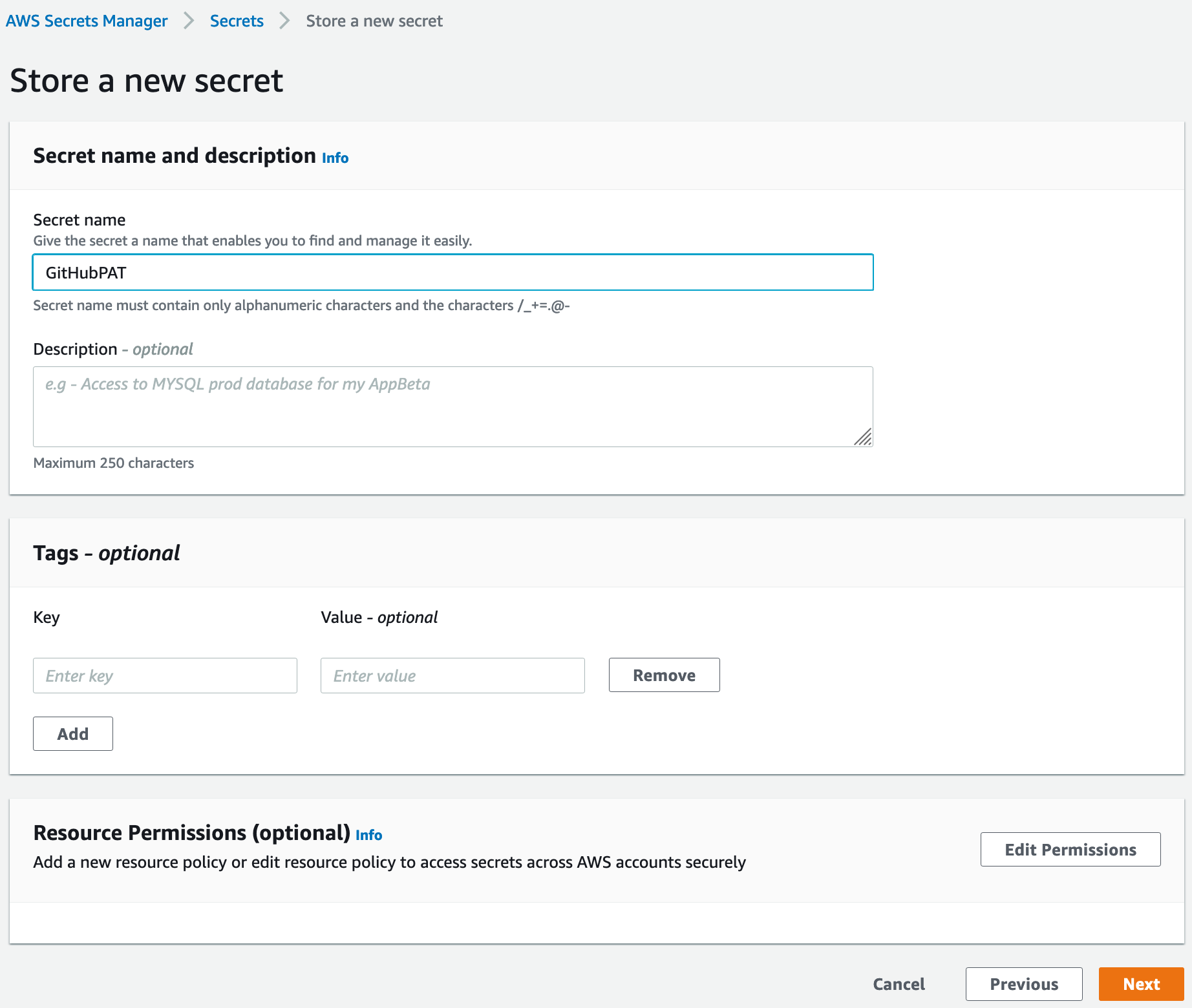Click the description field resize handle
The image size is (1192, 1008).
[863, 437]
